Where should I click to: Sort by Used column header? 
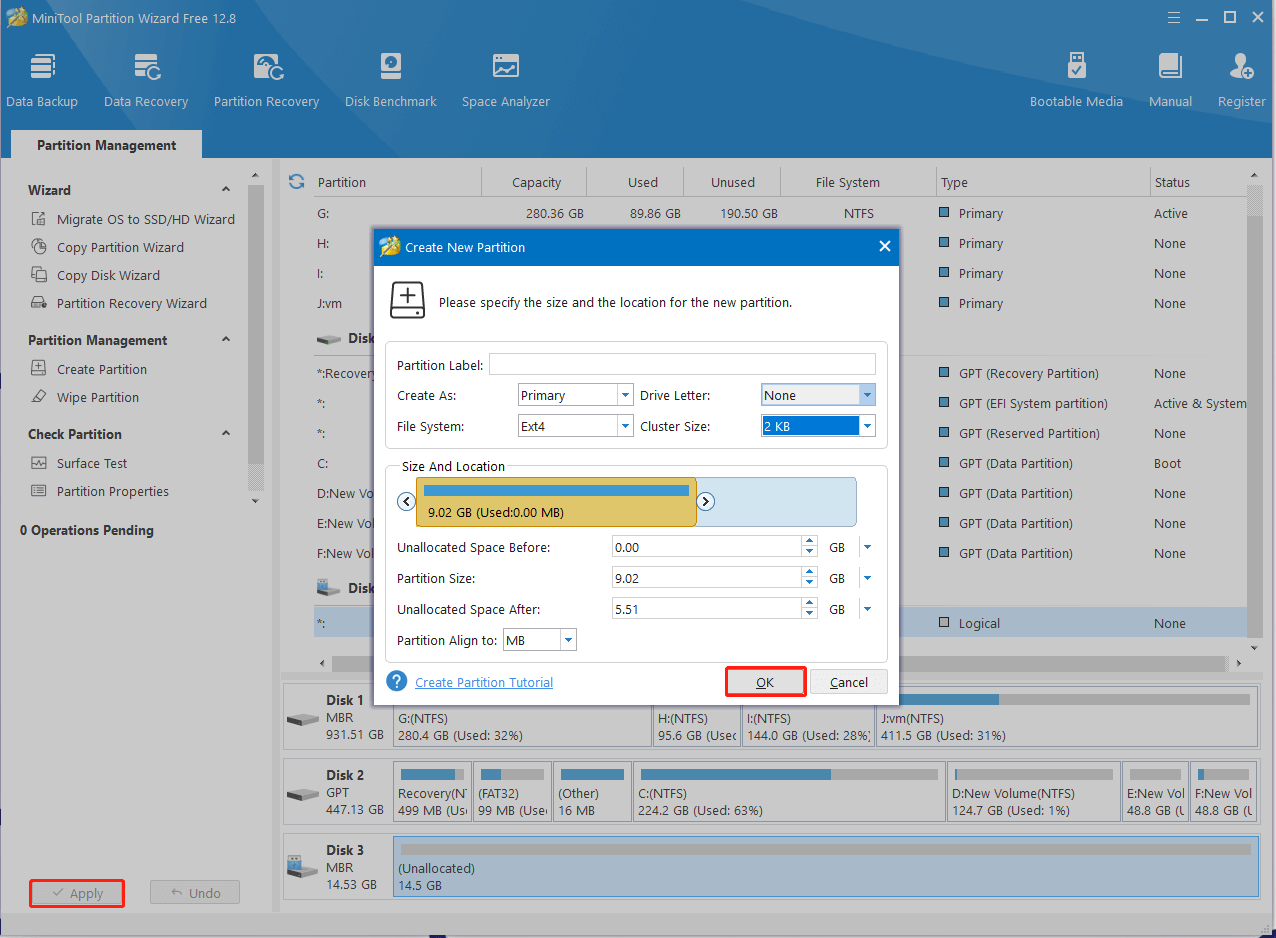coord(642,182)
